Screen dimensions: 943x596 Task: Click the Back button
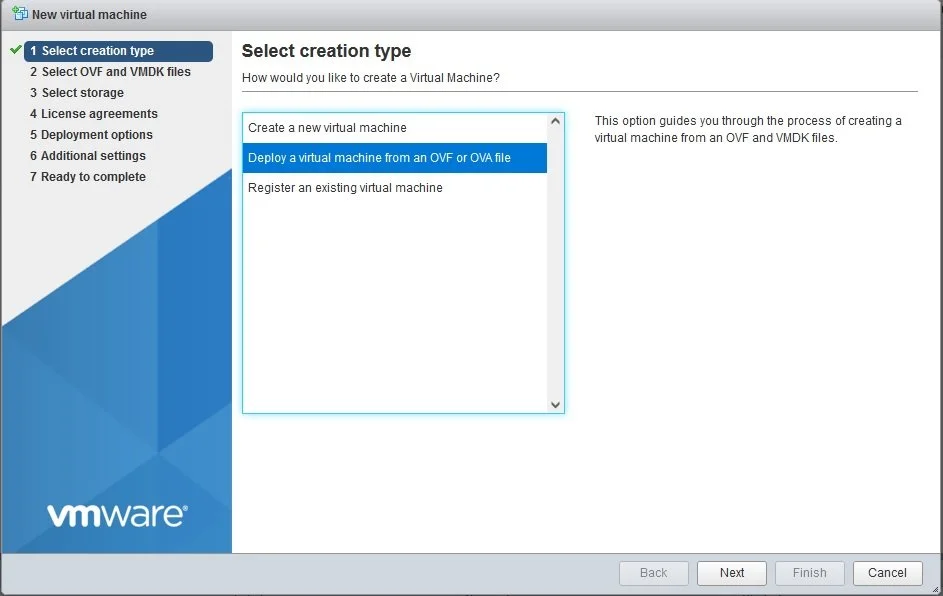(654, 573)
